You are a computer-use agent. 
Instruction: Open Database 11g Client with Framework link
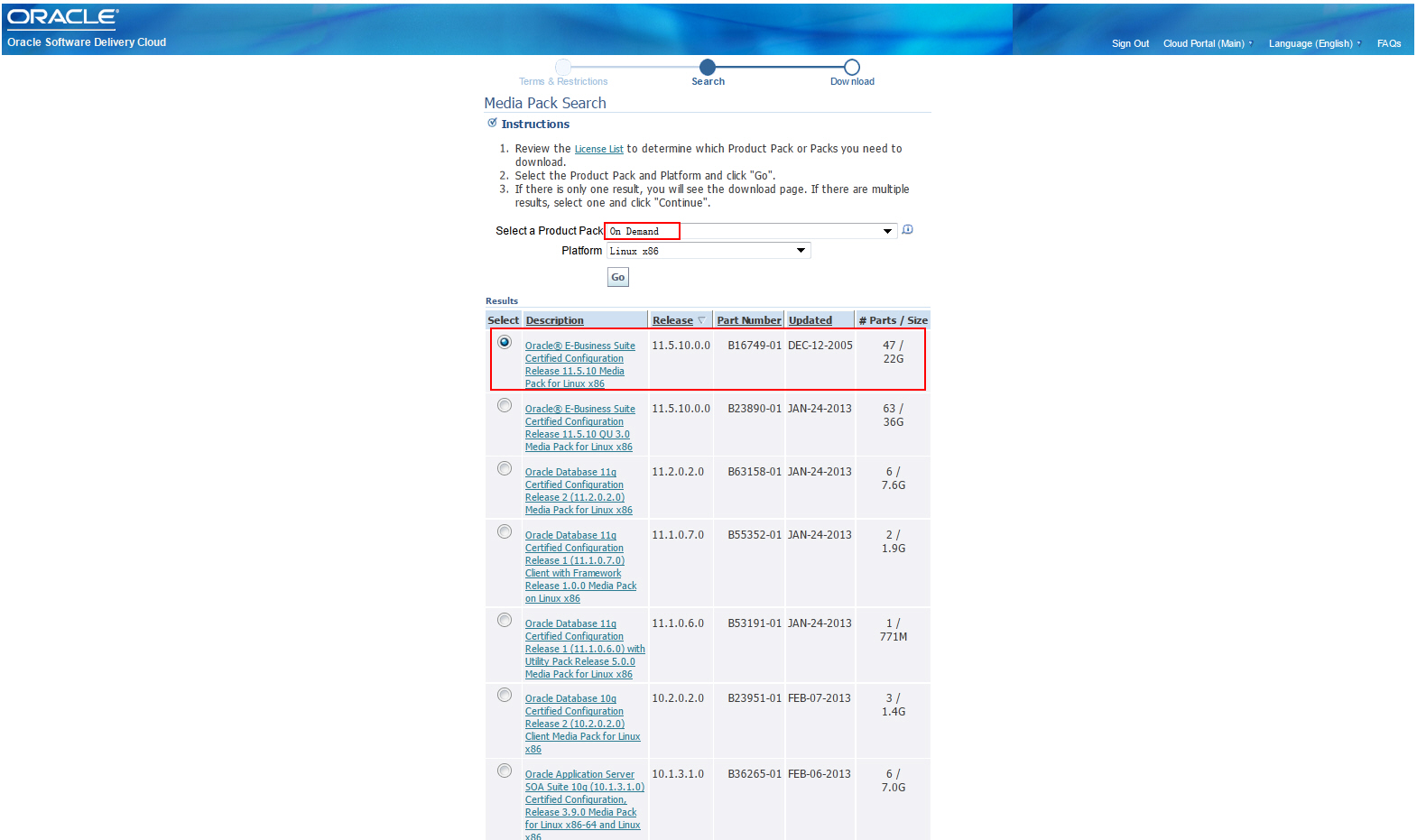[580, 567]
